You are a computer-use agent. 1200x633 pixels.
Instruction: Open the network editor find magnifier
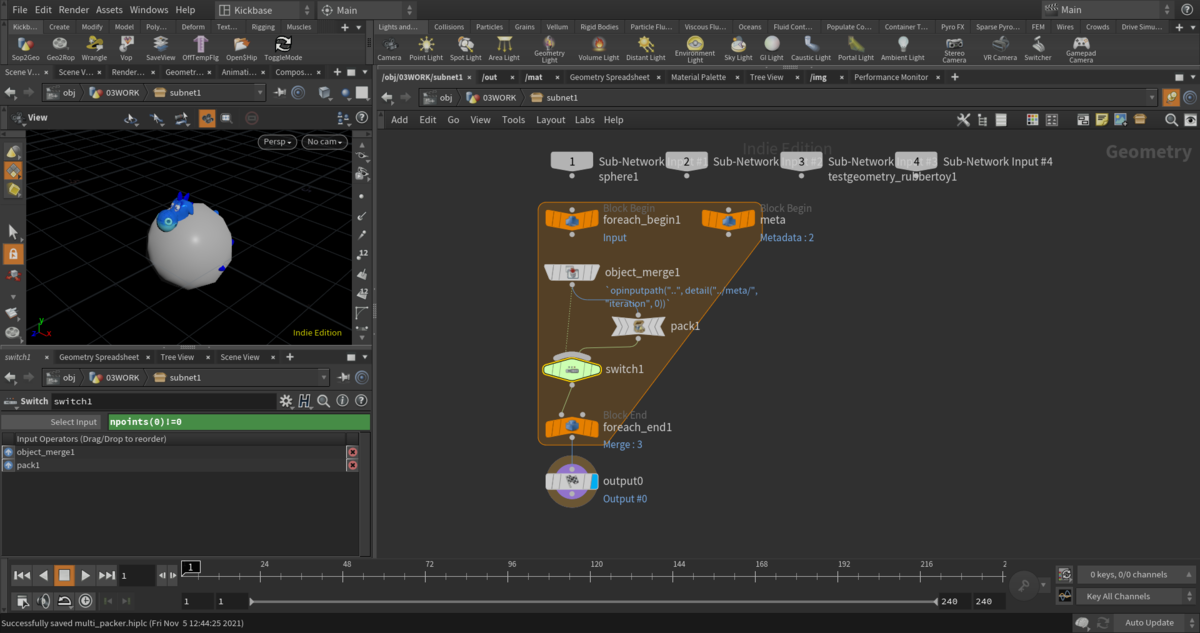tap(1171, 120)
